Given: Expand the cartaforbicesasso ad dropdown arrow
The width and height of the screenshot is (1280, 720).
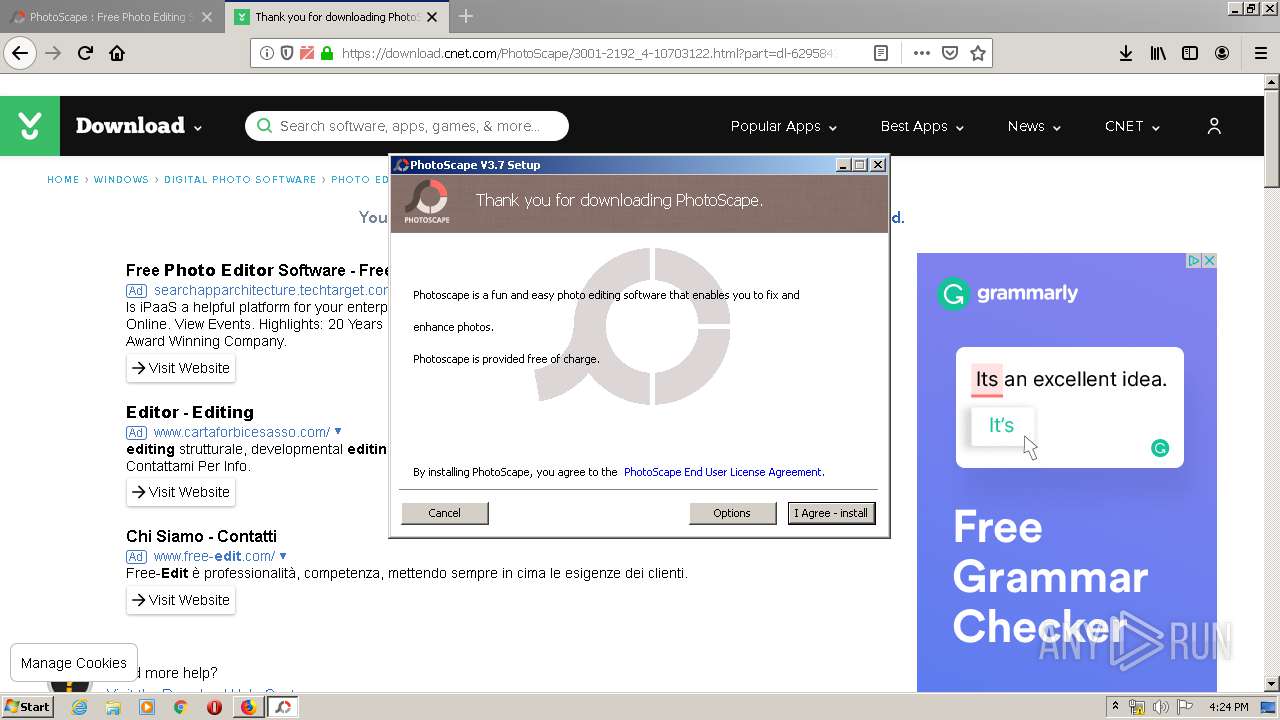Looking at the screenshot, I should 338,431.
